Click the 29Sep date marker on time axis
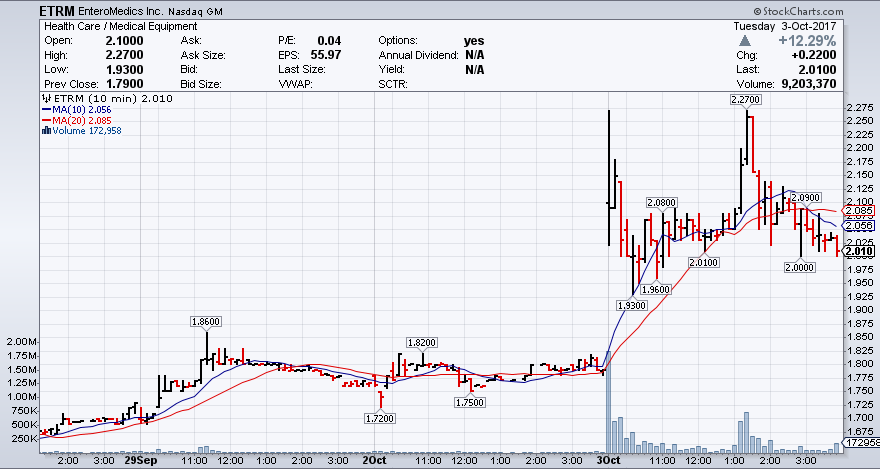Screen dimensions: 880x469 click(143, 462)
